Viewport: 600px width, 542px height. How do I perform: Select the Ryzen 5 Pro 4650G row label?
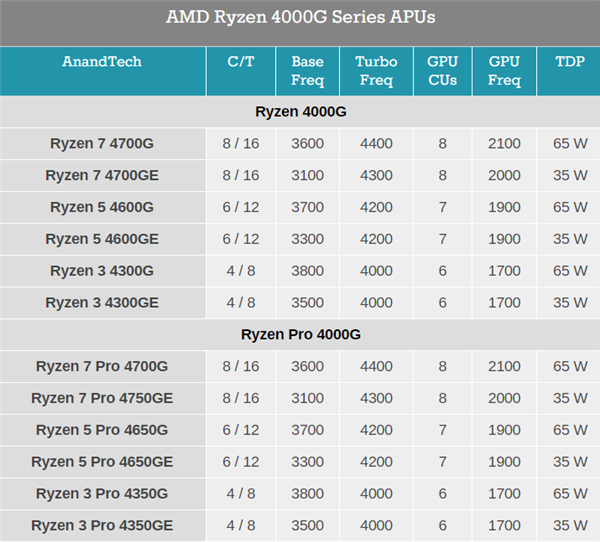click(x=102, y=430)
